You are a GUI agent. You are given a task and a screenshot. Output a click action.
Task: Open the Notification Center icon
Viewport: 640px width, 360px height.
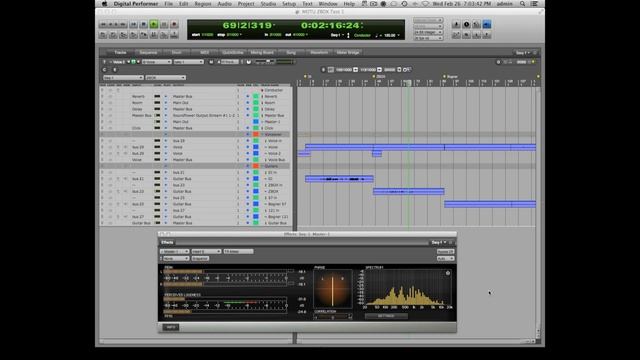pos(534,4)
